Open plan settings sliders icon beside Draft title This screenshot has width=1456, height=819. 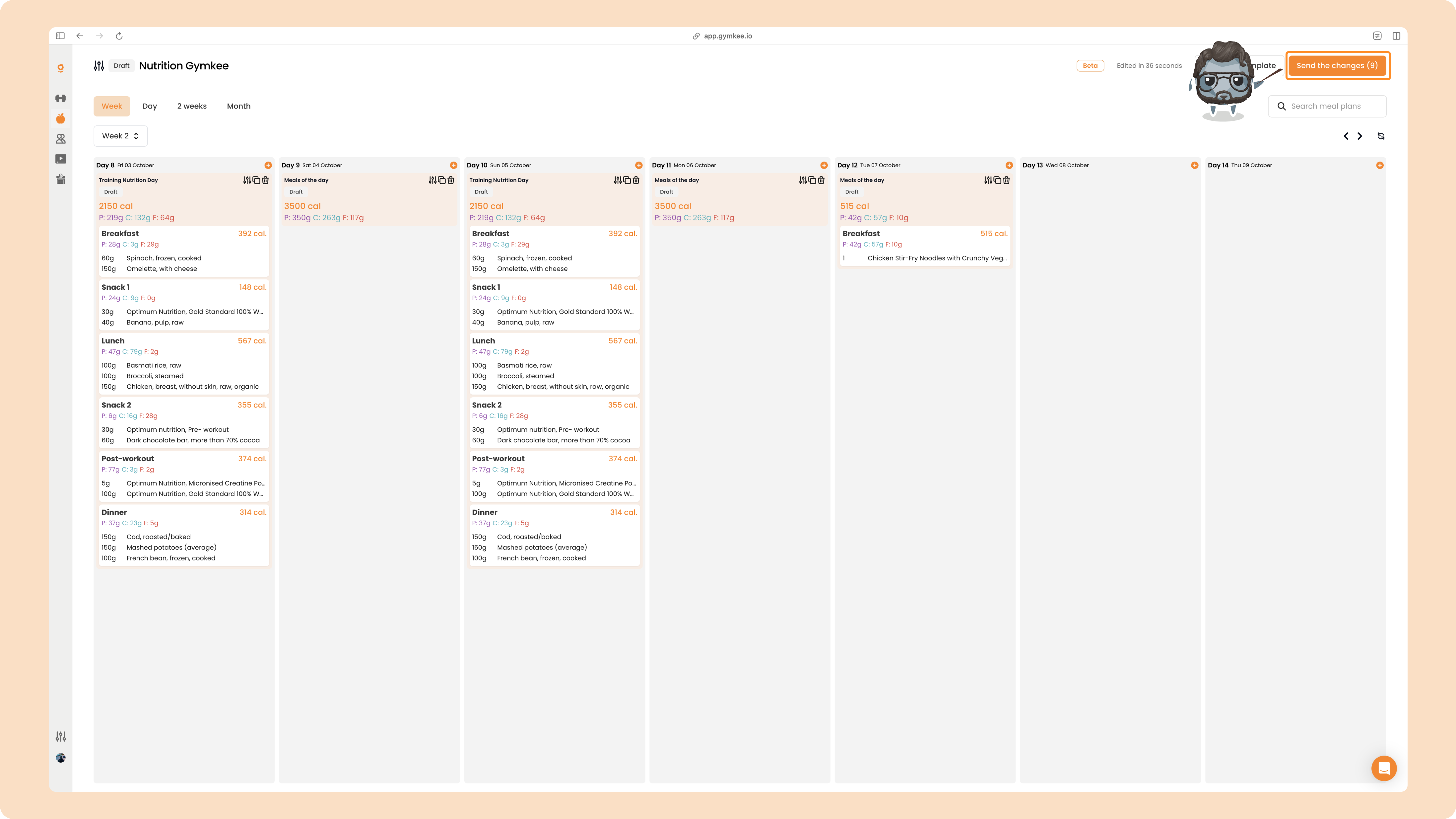tap(99, 66)
